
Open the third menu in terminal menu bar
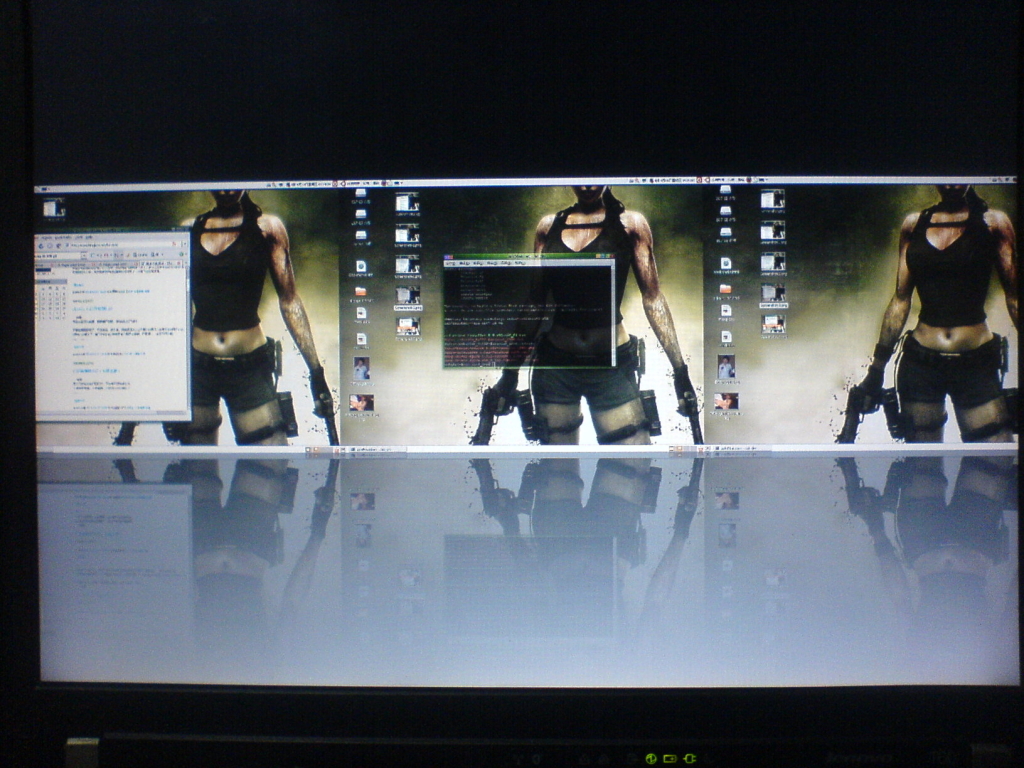479,263
